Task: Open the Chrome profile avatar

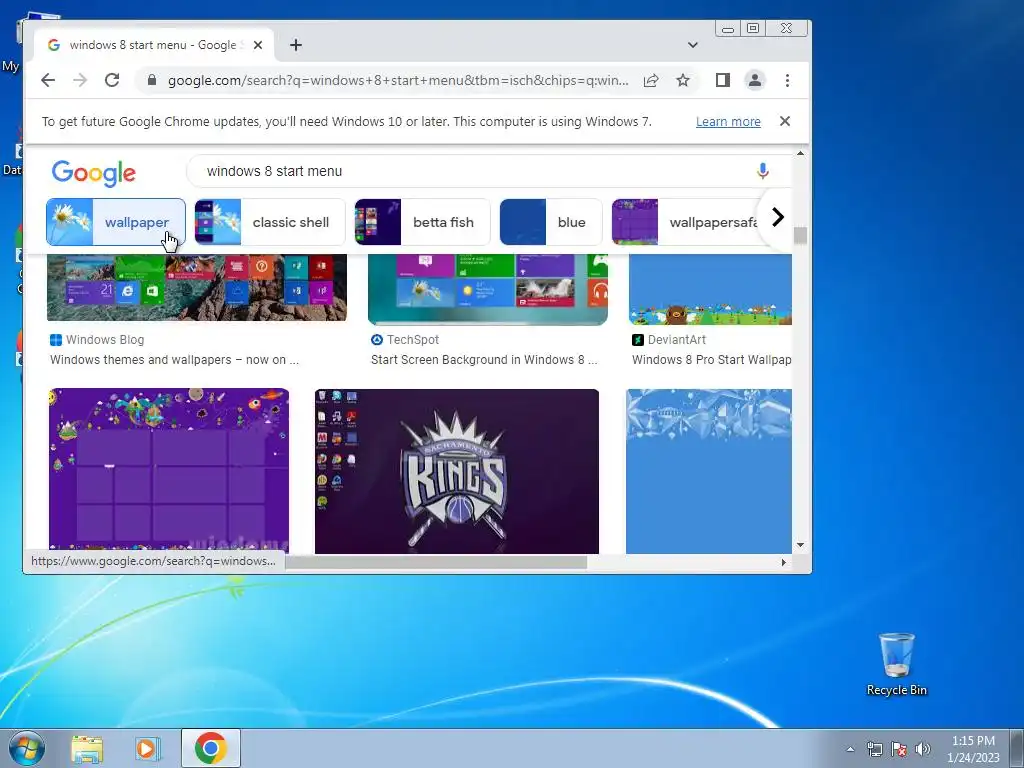Action: (754, 80)
